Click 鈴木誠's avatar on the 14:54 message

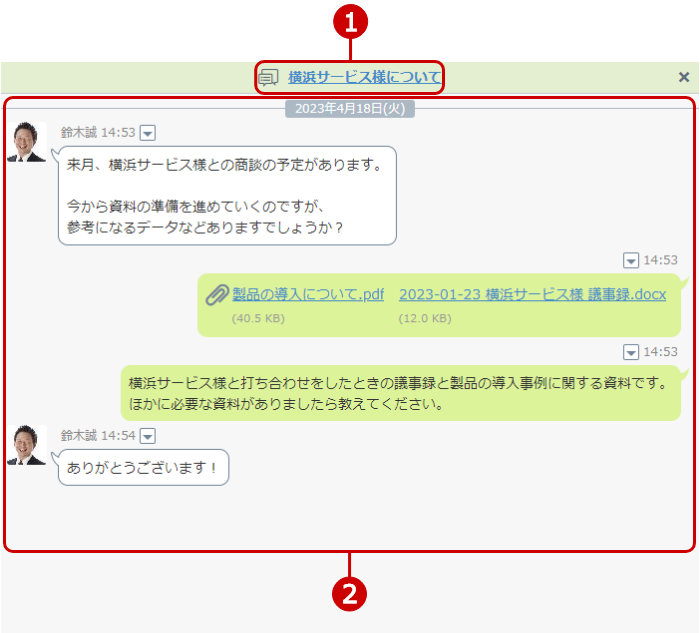[x=27, y=445]
